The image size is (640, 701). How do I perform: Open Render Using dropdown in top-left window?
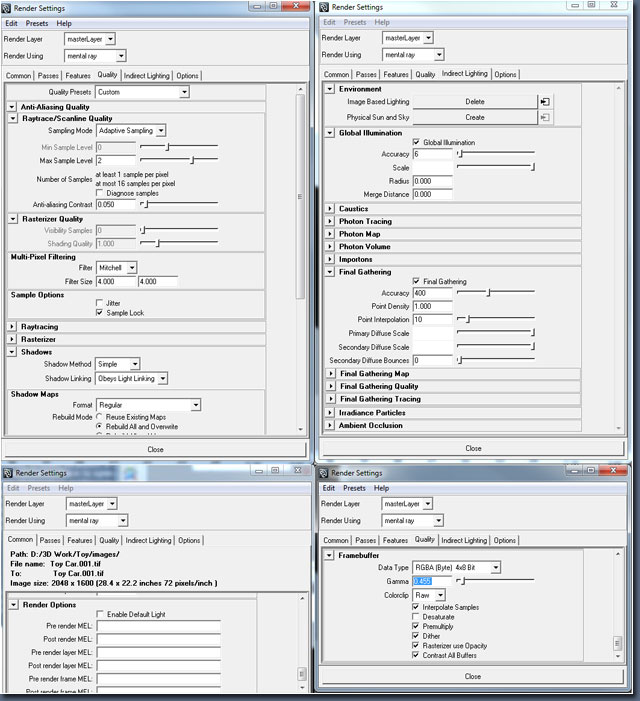coord(95,56)
